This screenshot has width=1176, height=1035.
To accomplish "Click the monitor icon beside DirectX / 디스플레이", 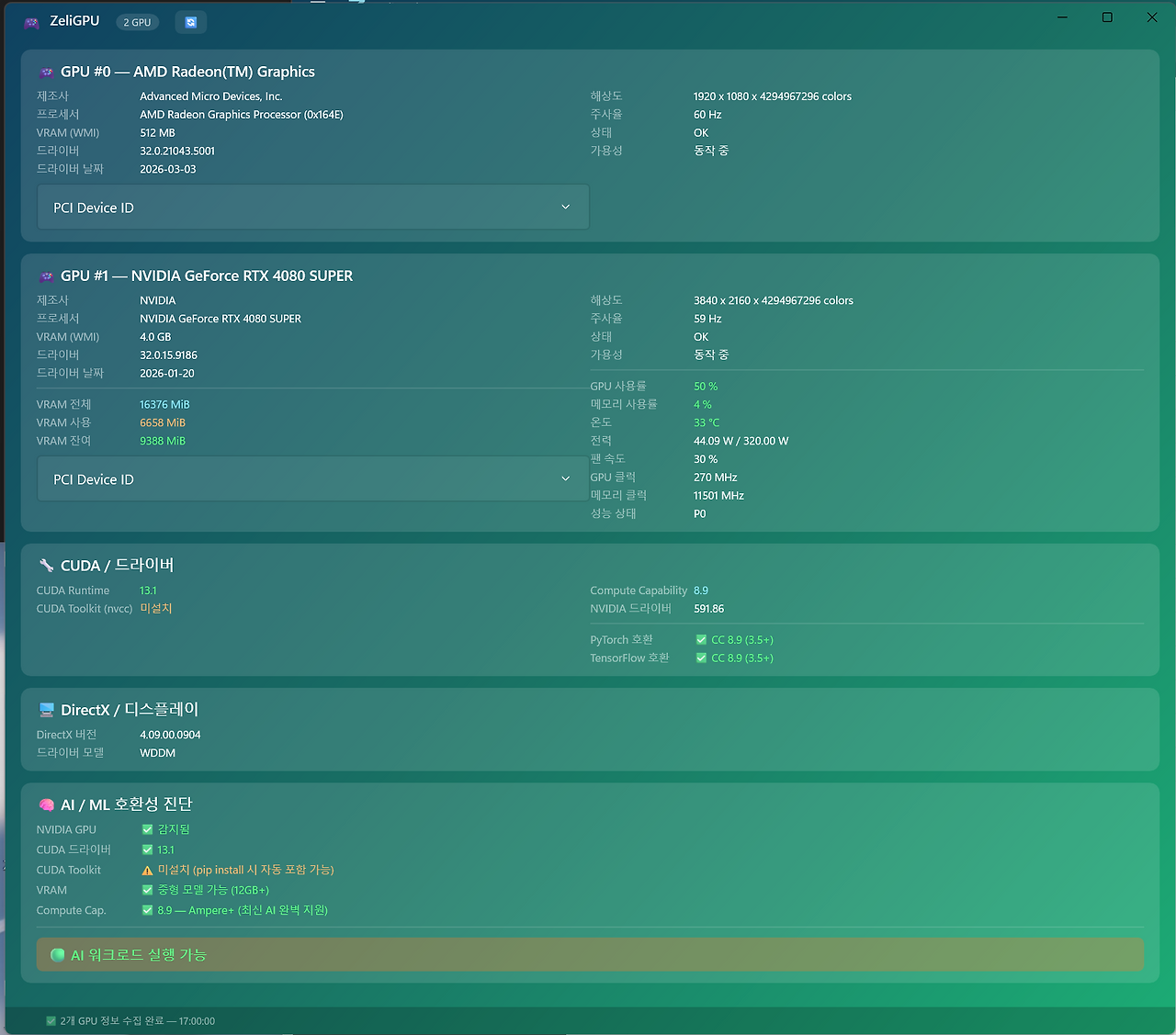I will pos(46,710).
